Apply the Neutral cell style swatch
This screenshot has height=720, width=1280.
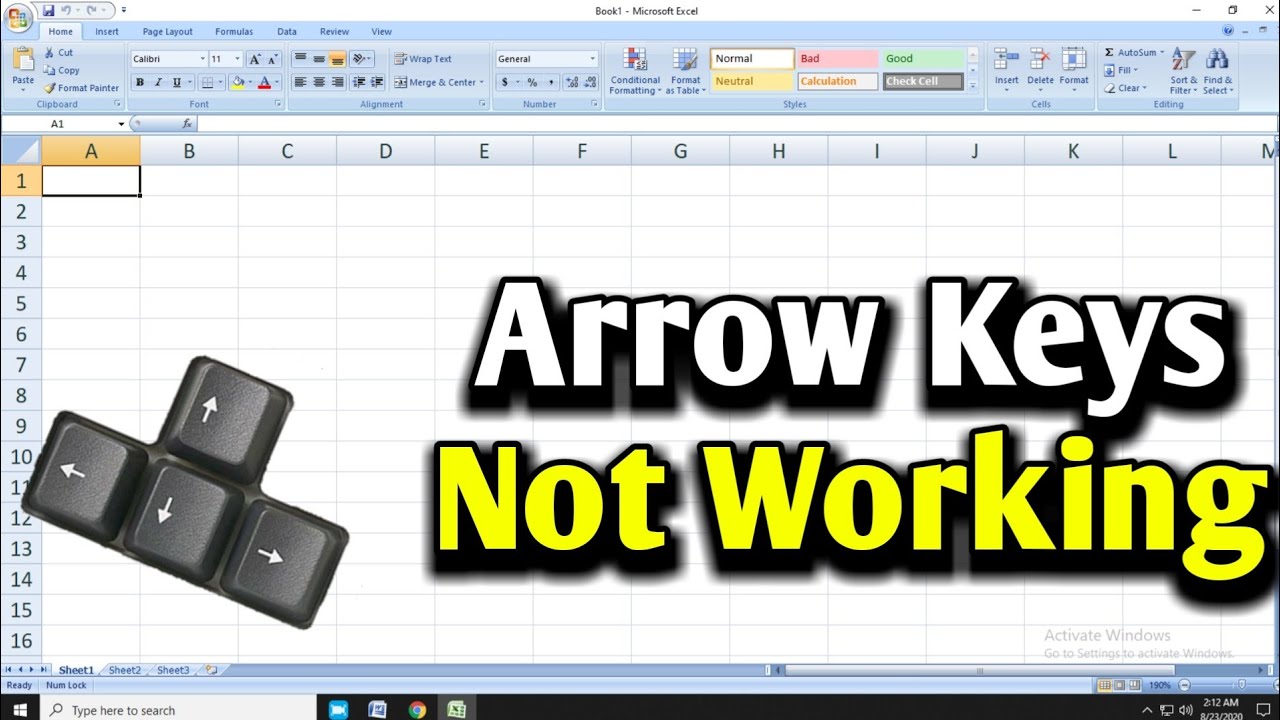[753, 82]
